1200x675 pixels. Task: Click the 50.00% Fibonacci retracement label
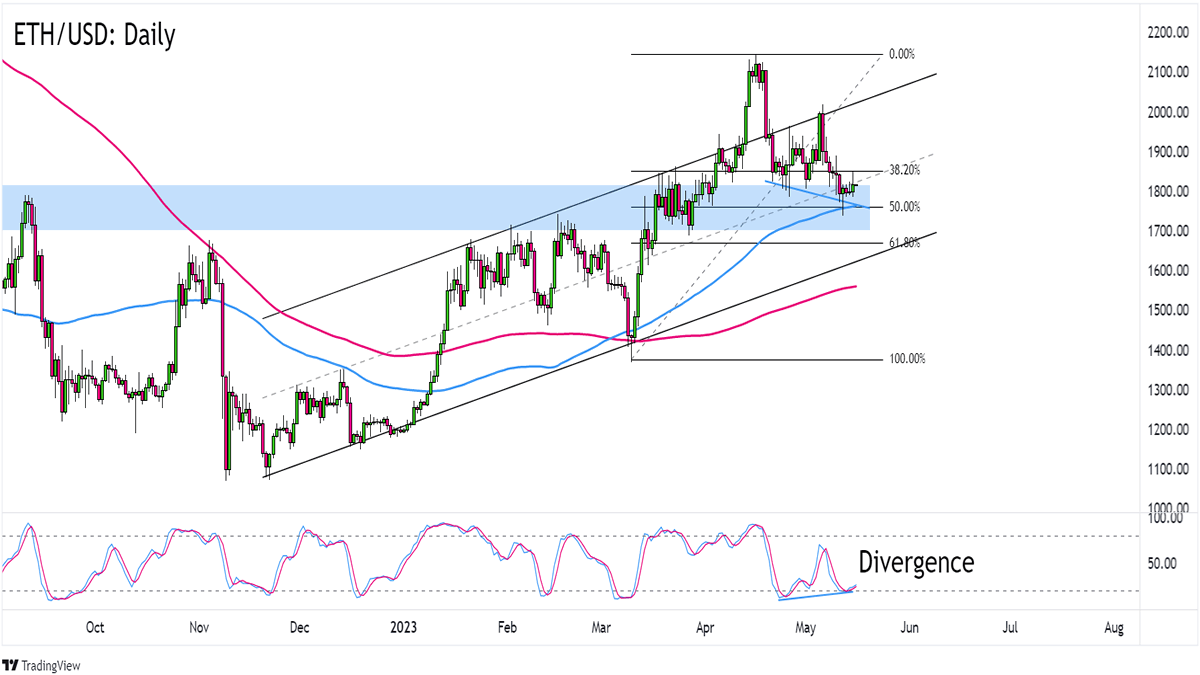[x=903, y=207]
